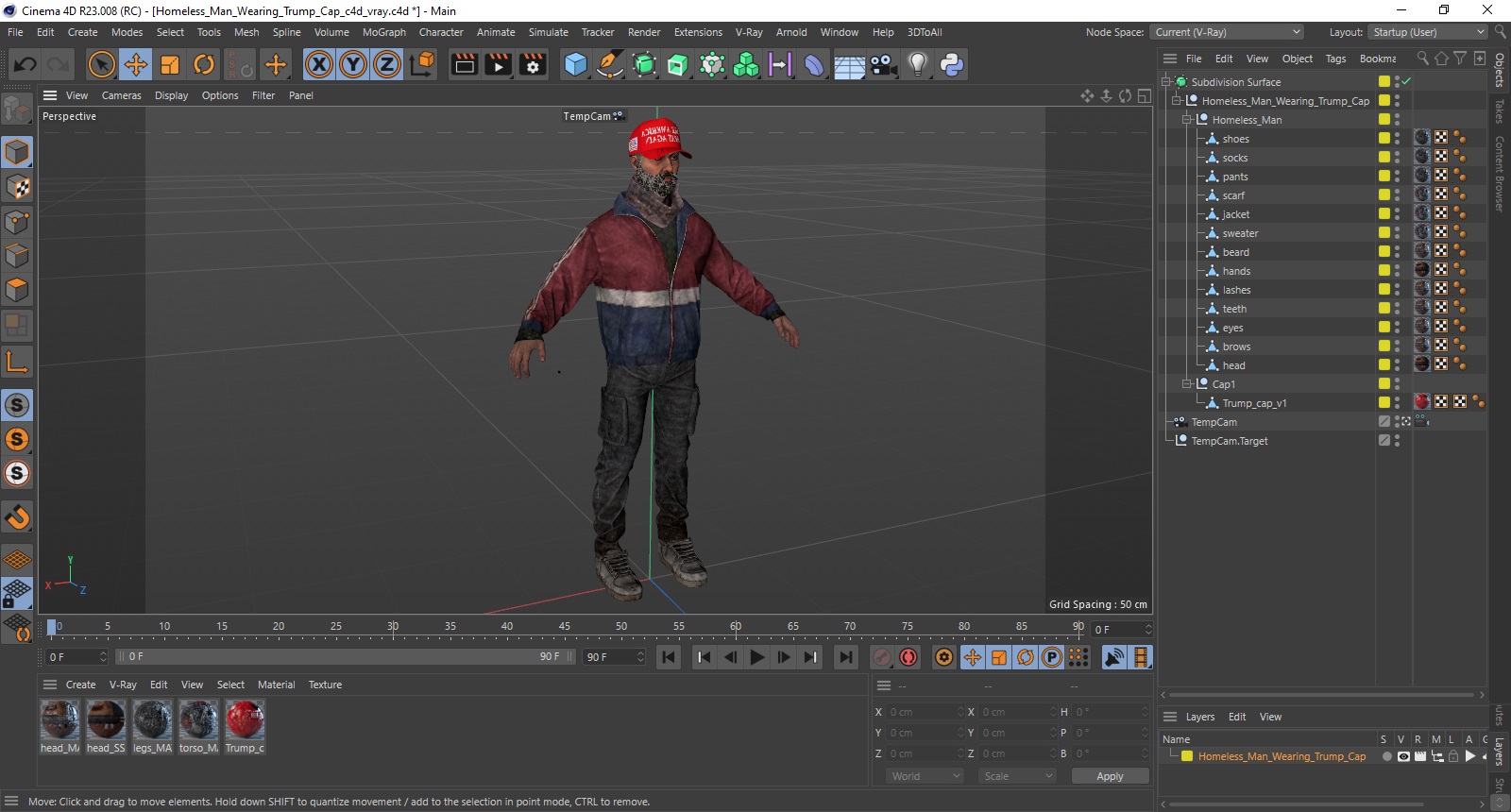Toggle Y axis lock
Image resolution: width=1511 pixels, height=812 pixels.
point(353,64)
